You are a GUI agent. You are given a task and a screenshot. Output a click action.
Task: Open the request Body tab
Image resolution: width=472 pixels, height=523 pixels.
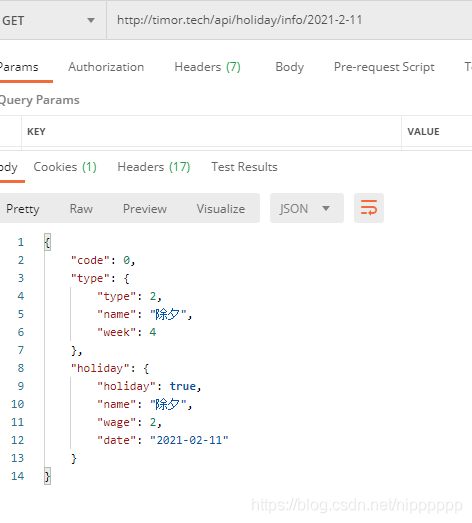click(290, 67)
